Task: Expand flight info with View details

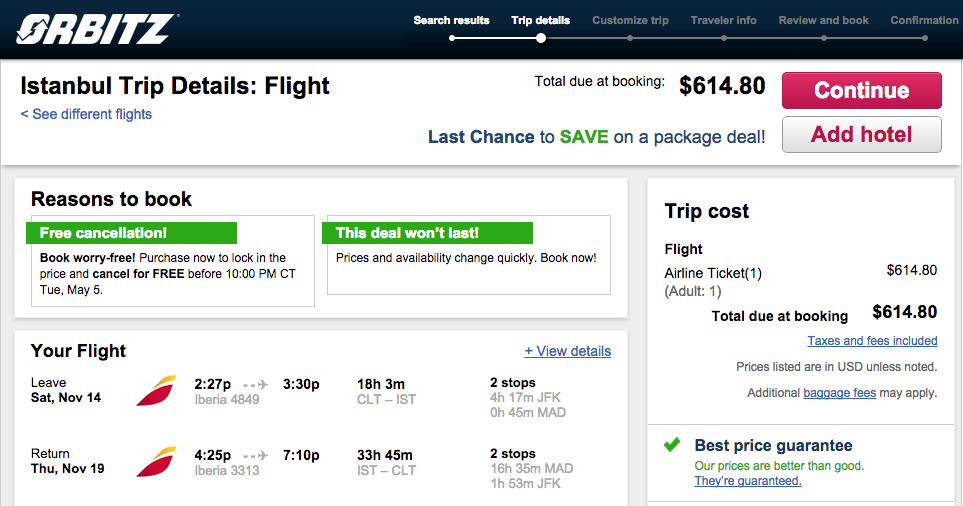Action: click(567, 351)
